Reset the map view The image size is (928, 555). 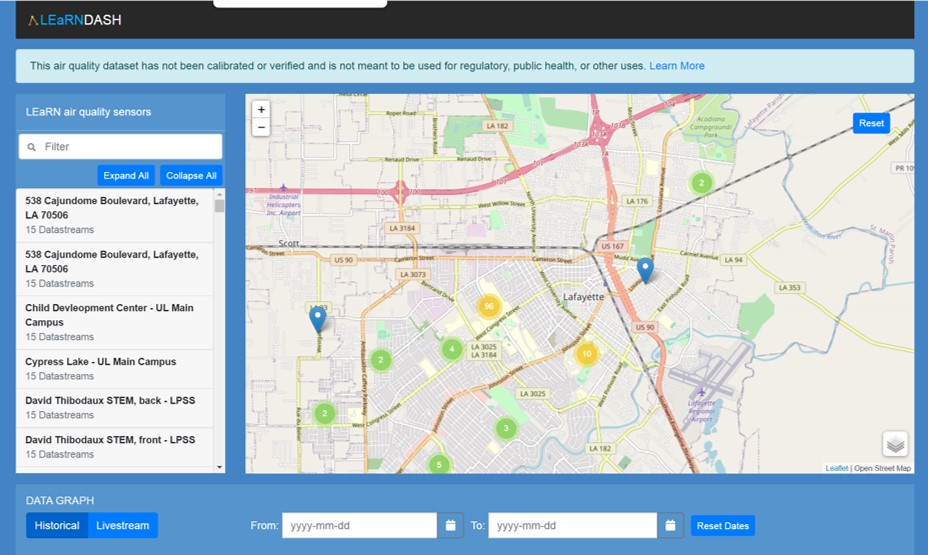[x=871, y=123]
